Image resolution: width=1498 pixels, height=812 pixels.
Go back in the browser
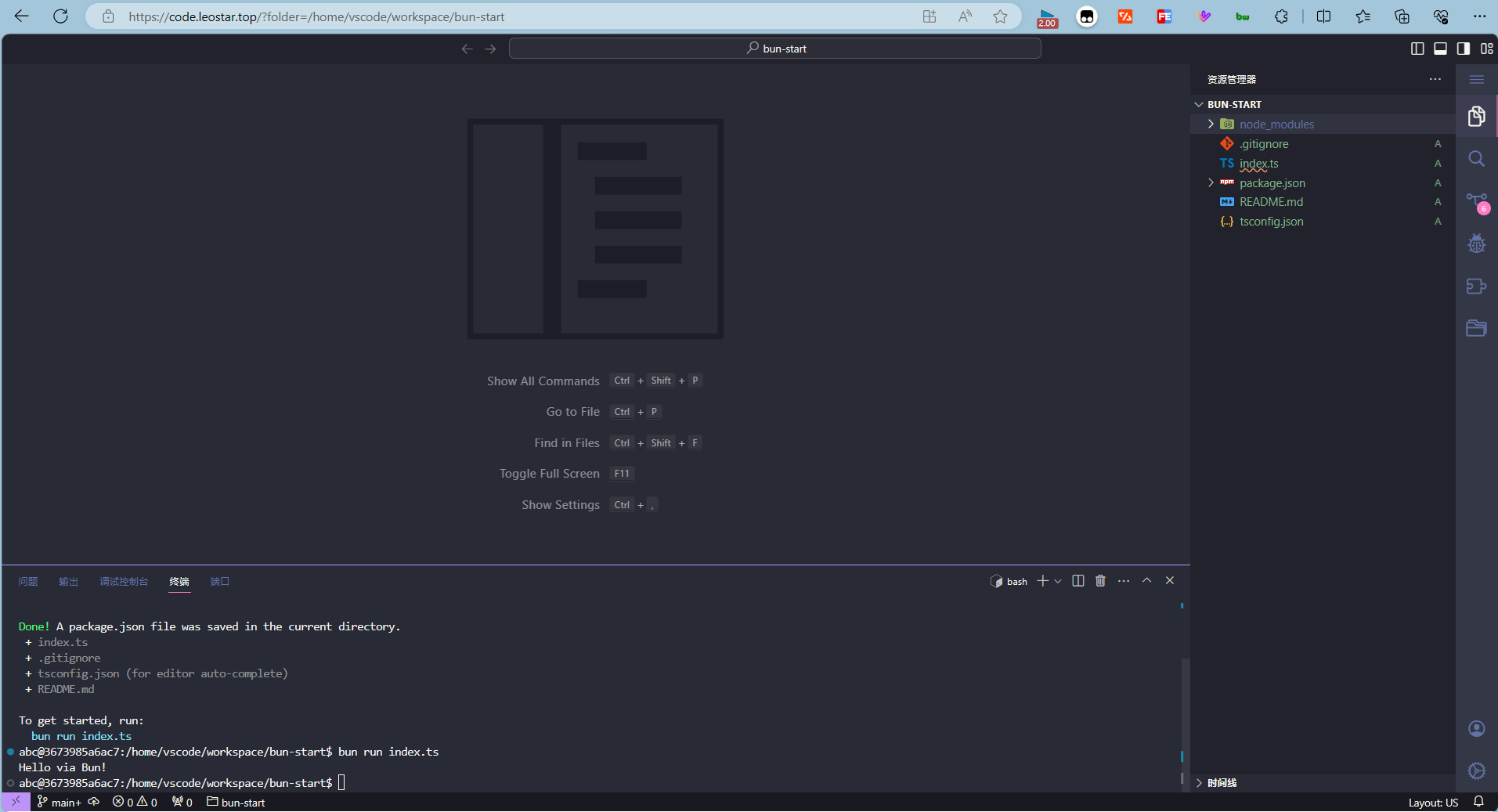tap(21, 16)
